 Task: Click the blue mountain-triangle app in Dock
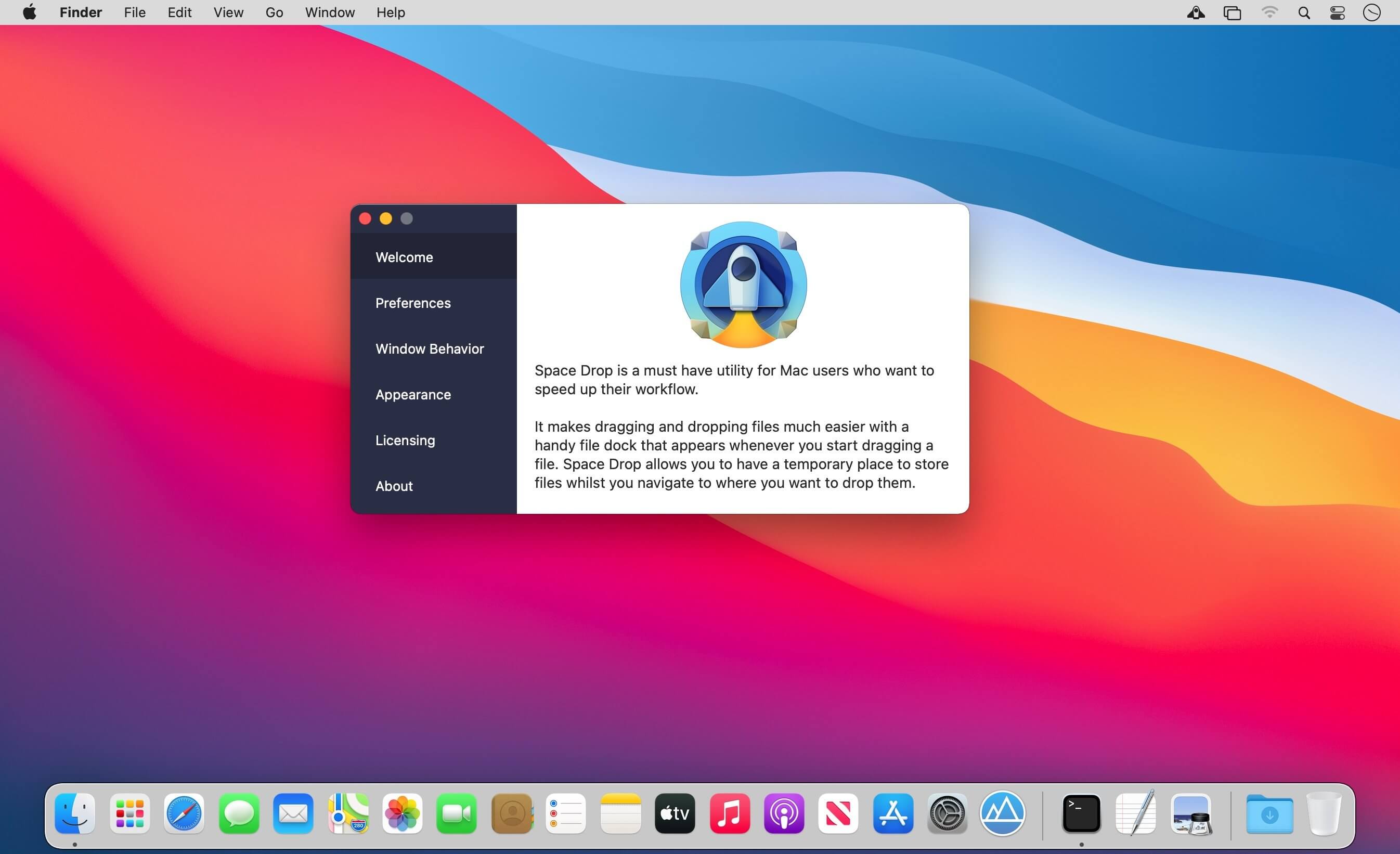(x=1002, y=813)
